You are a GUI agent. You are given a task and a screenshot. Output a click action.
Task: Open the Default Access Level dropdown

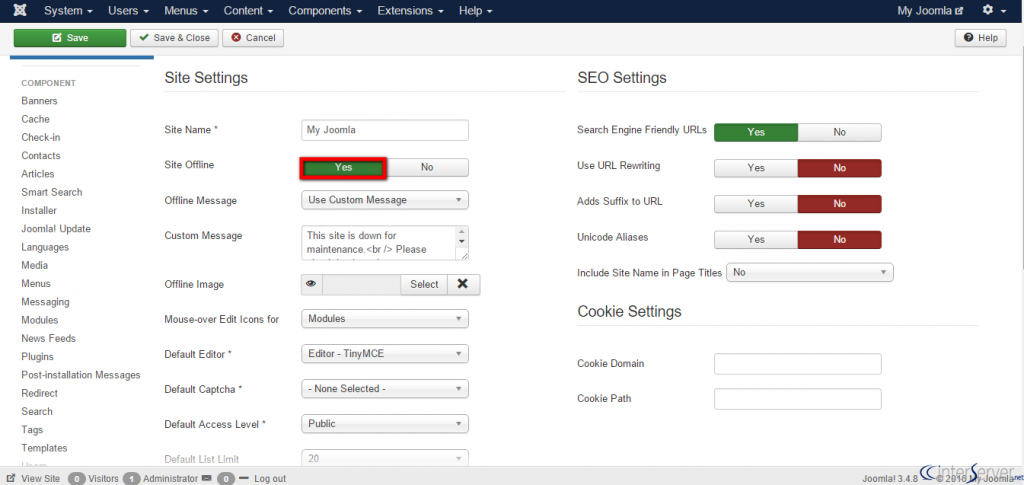(385, 424)
